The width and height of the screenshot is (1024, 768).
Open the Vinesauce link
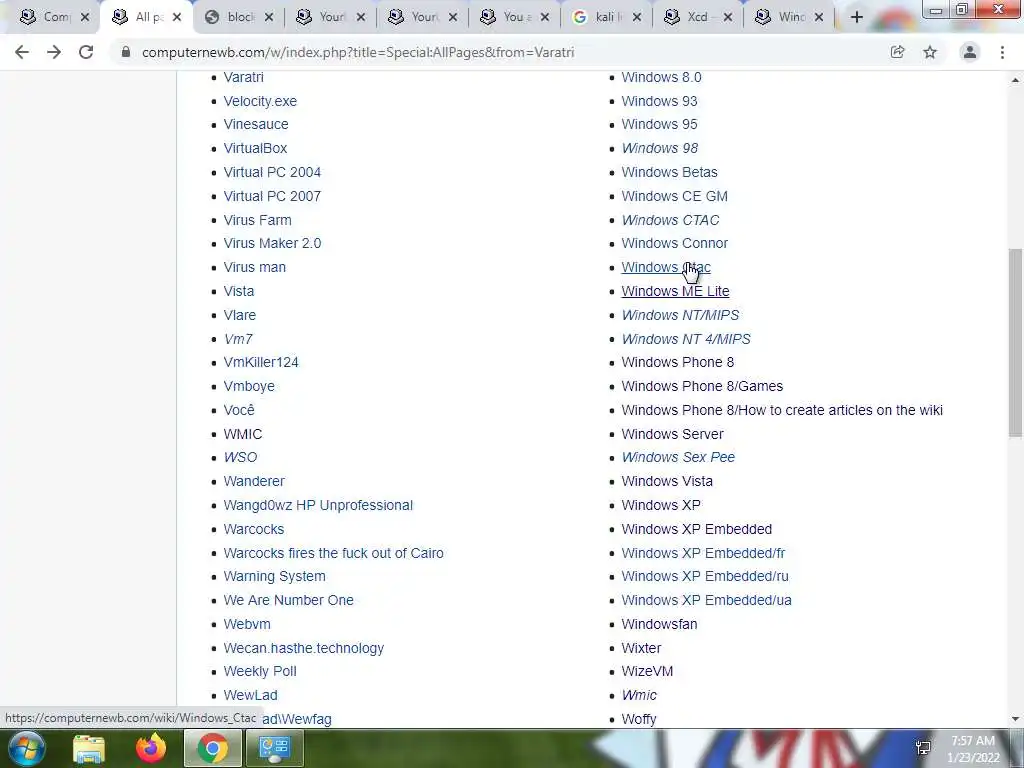click(x=256, y=124)
